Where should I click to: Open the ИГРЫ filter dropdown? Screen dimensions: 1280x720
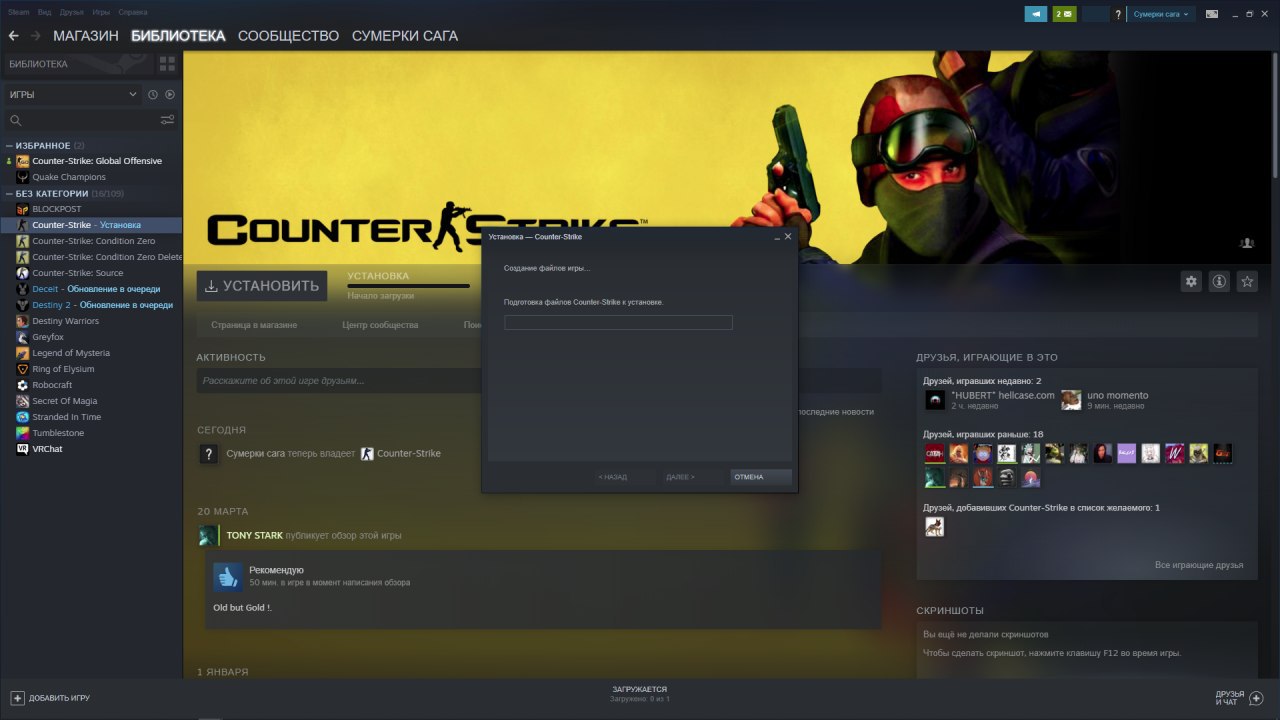73,95
